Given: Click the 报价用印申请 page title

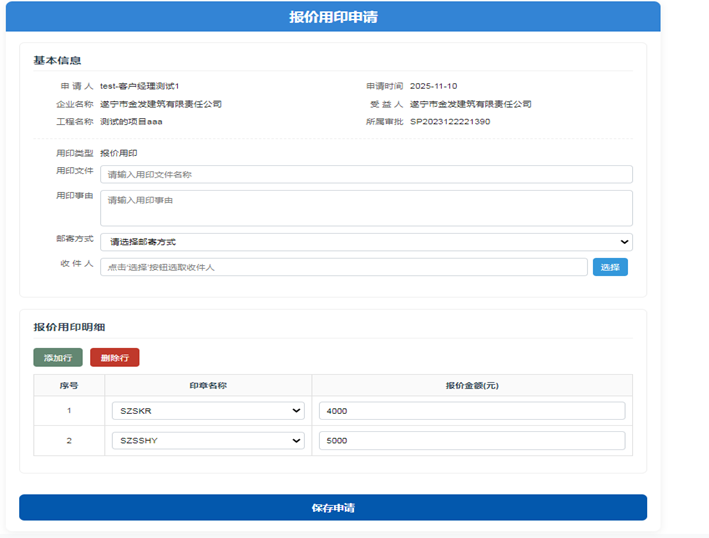Looking at the screenshot, I should pos(333,17).
